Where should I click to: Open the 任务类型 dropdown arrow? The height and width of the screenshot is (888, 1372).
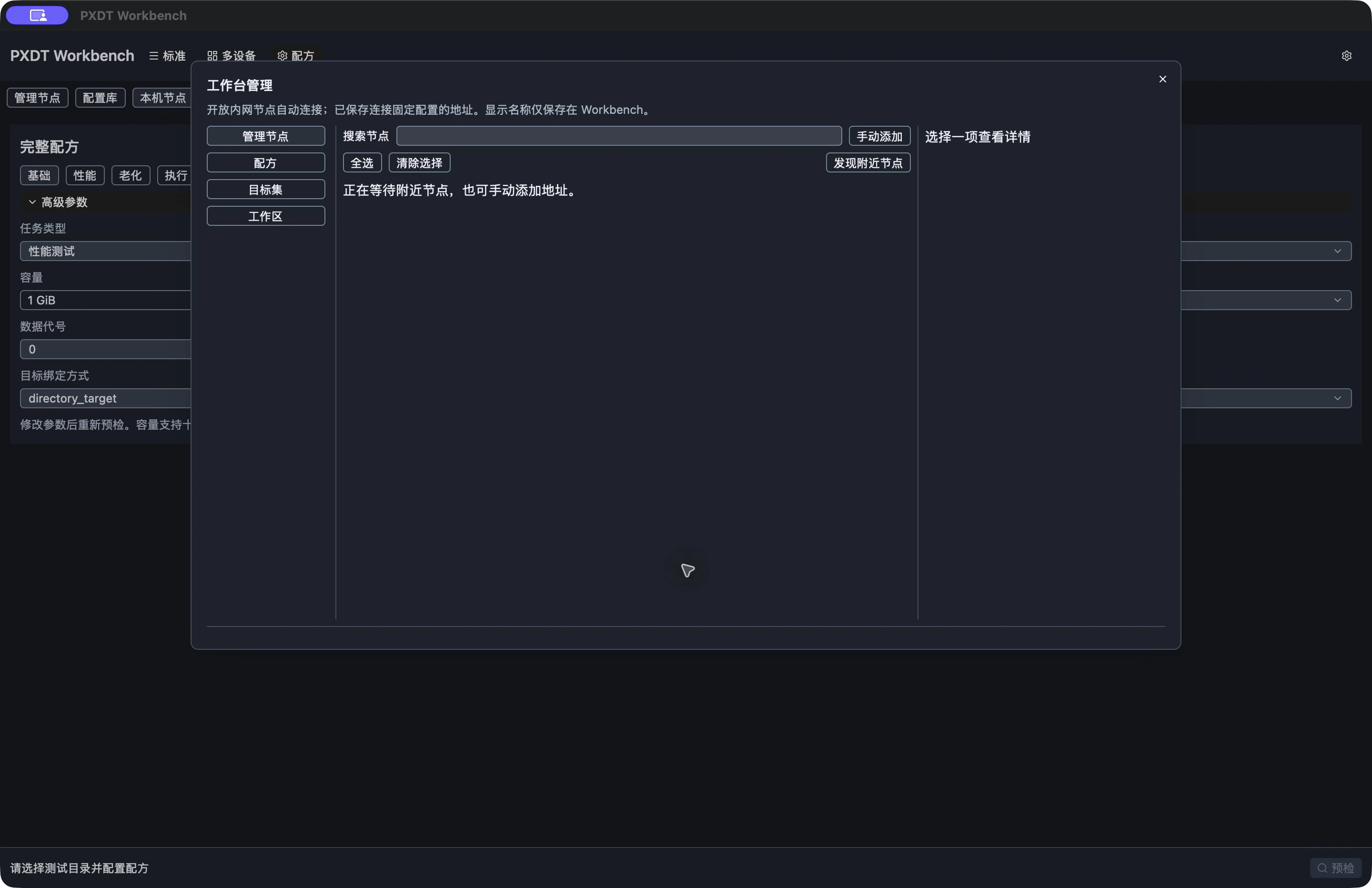[x=1337, y=251]
